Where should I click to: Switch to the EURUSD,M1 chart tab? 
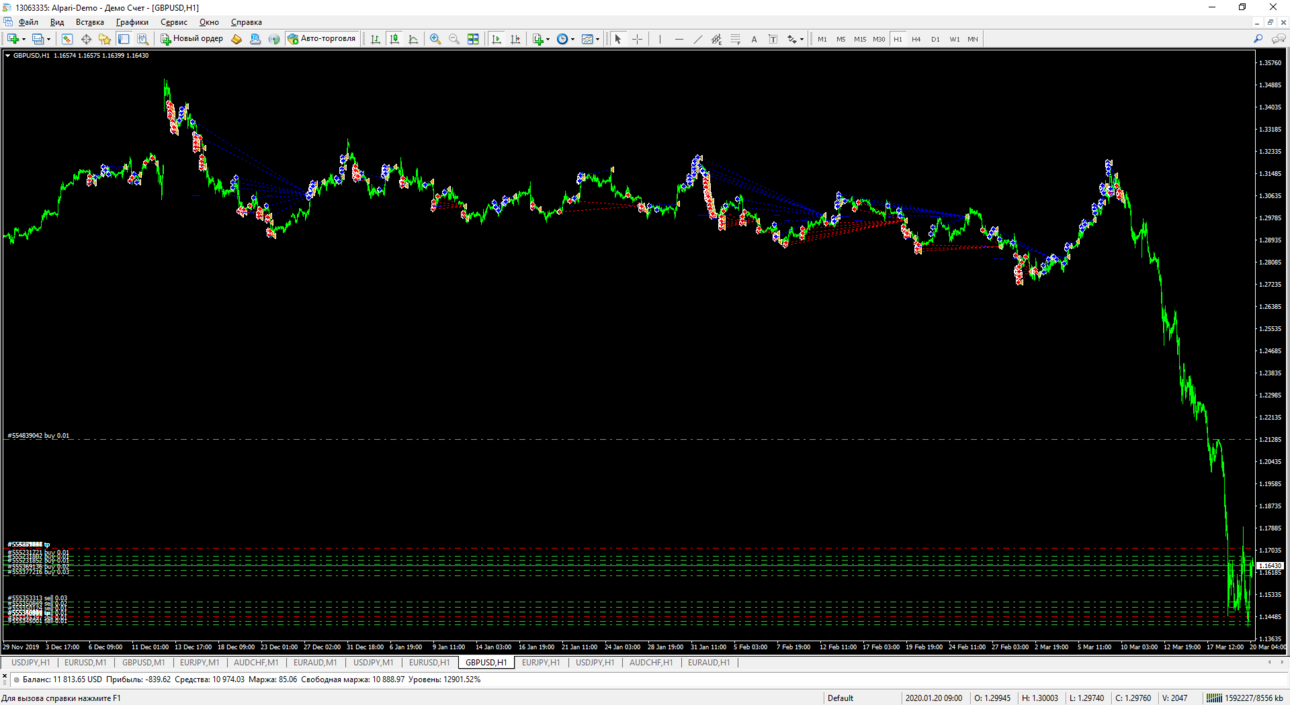[85, 662]
